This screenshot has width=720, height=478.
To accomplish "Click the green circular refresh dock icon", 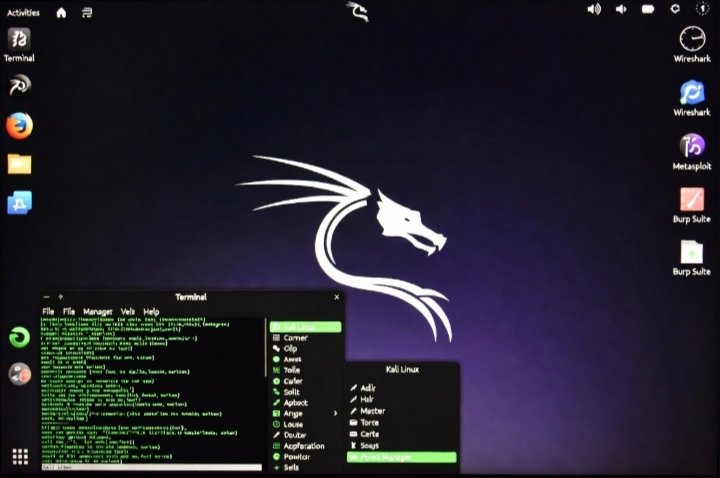I will pos(20,337).
